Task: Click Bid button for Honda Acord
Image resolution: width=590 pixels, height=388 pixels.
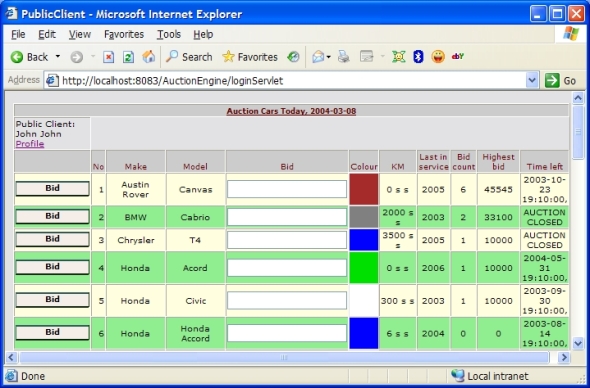Action: 52,267
